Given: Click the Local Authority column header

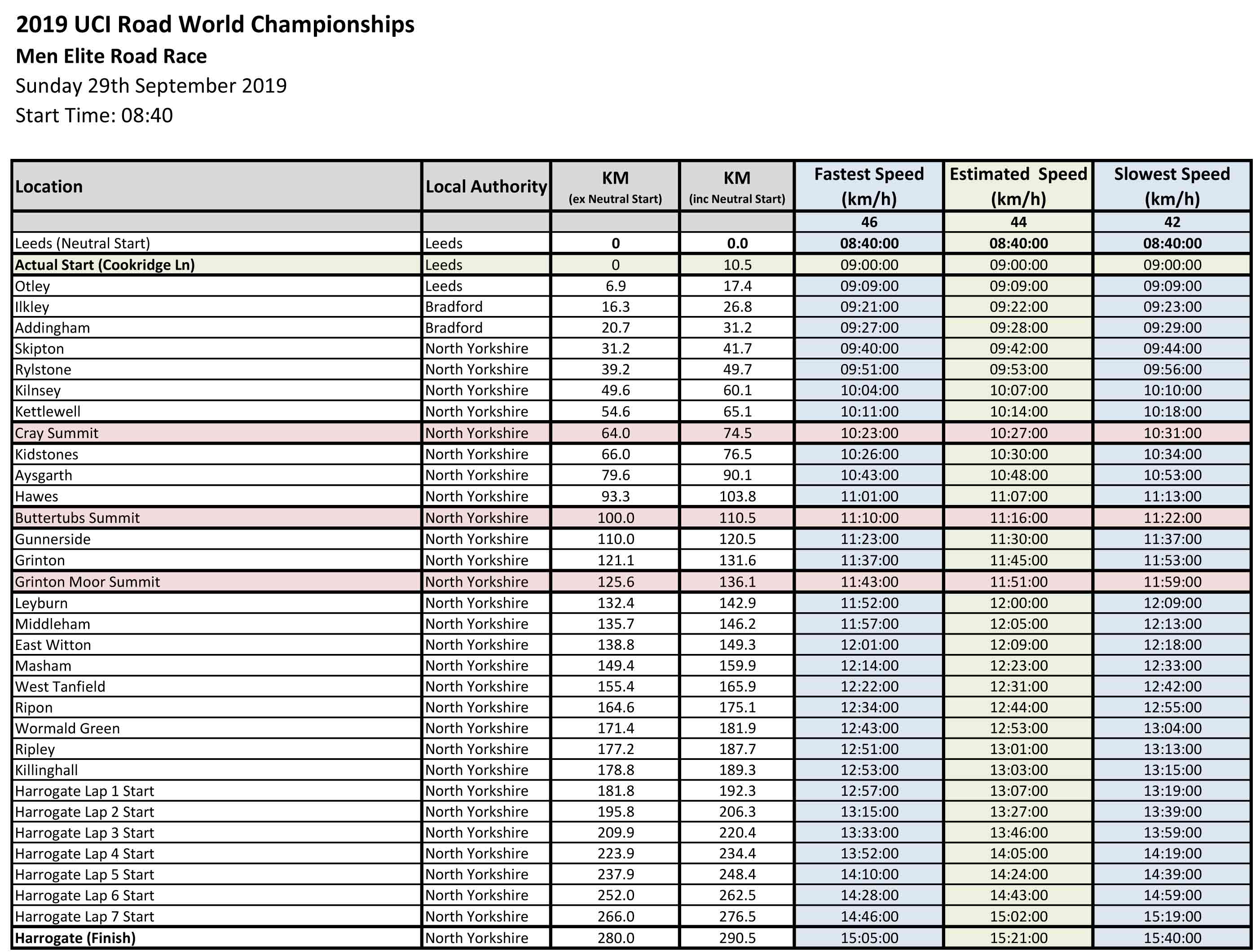Looking at the screenshot, I should (486, 187).
